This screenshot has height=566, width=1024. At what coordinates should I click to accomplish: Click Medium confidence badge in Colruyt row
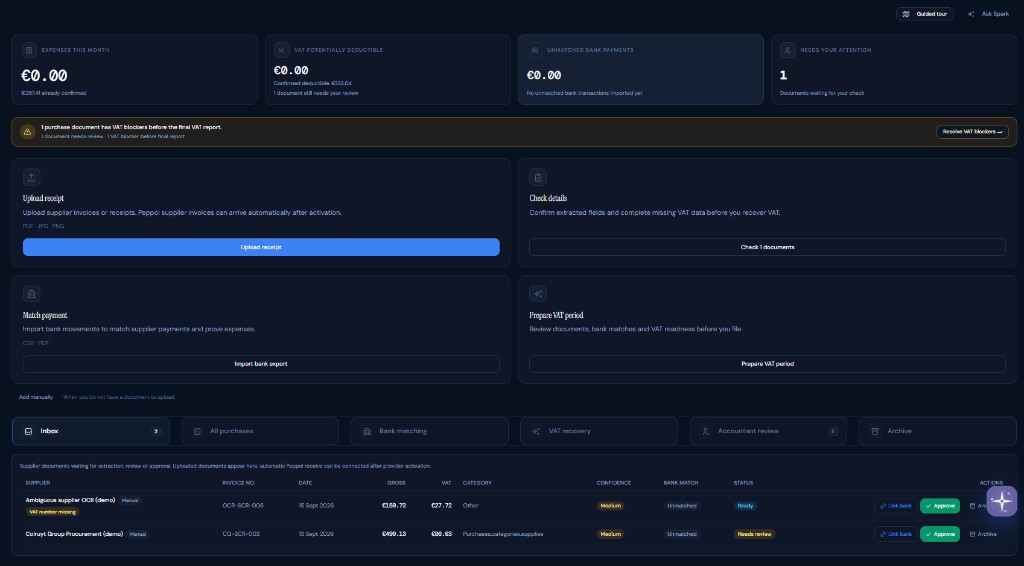[x=611, y=534]
